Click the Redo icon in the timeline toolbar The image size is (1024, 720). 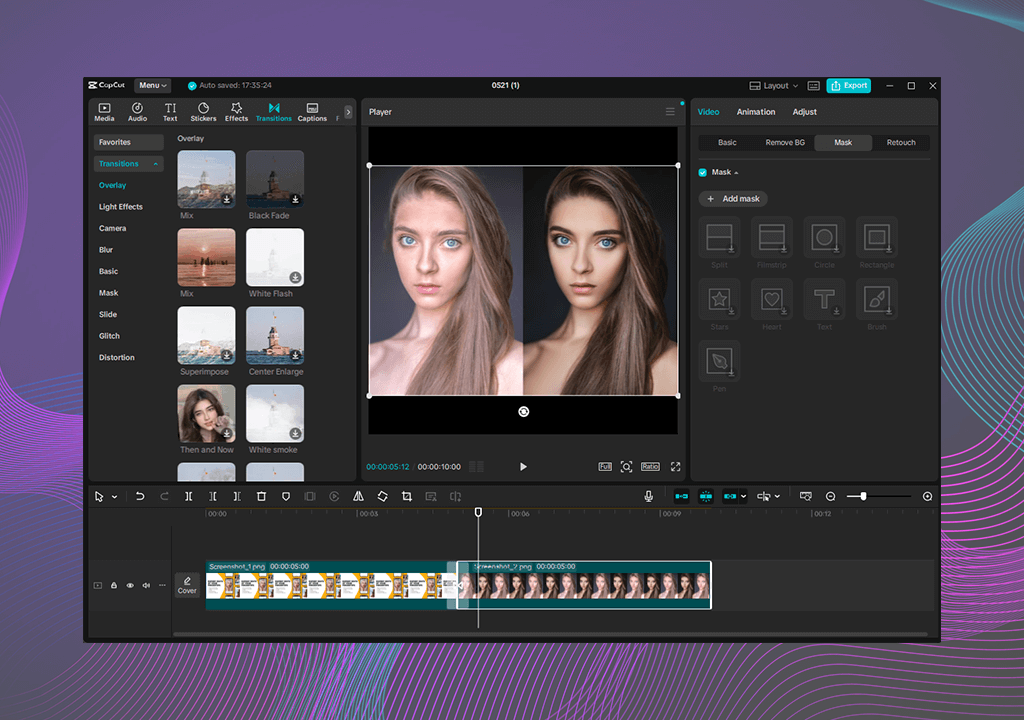165,497
